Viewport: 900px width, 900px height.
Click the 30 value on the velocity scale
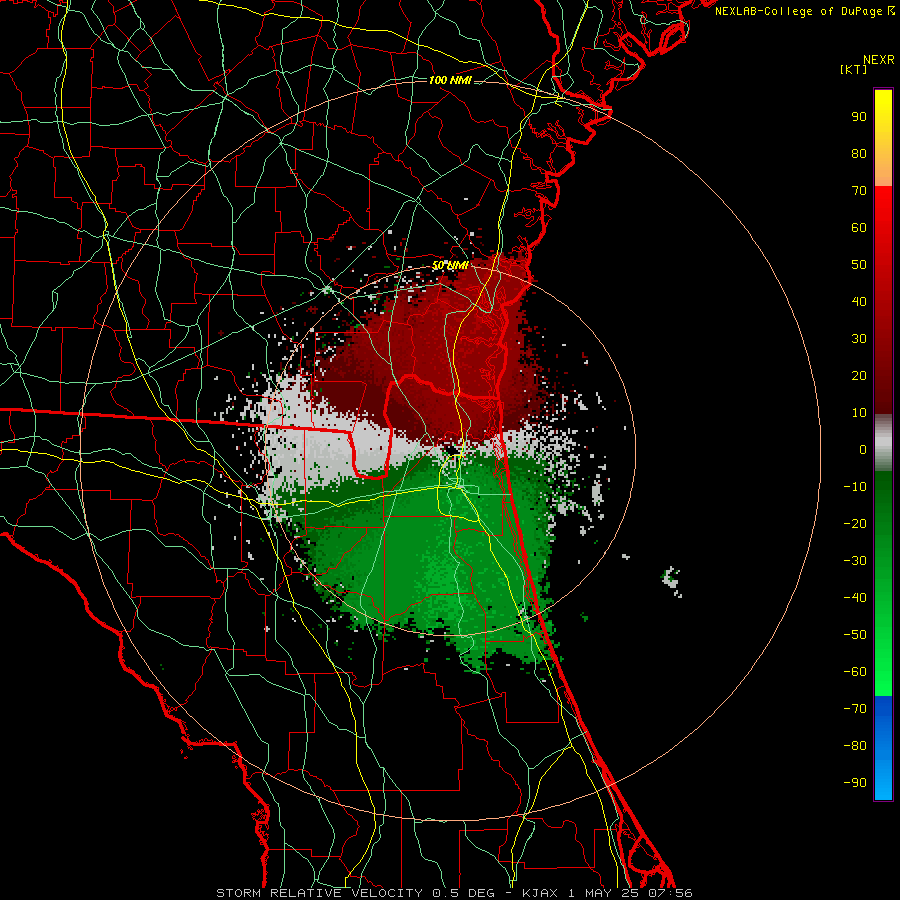(x=859, y=339)
